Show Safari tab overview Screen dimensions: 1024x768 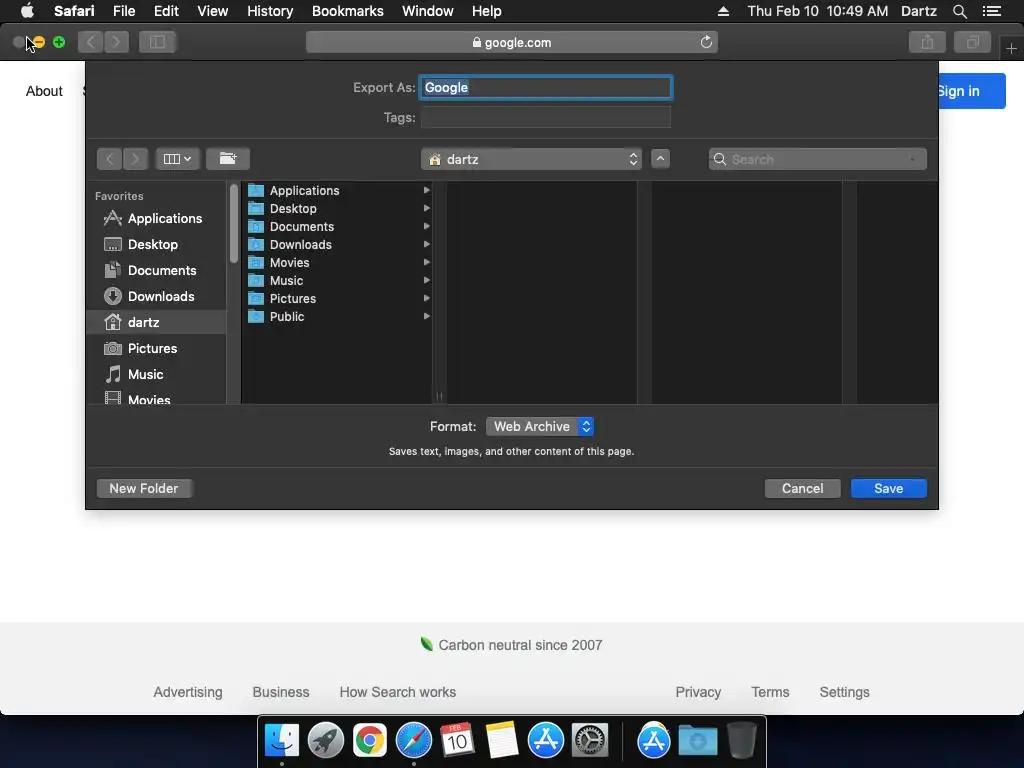(972, 42)
